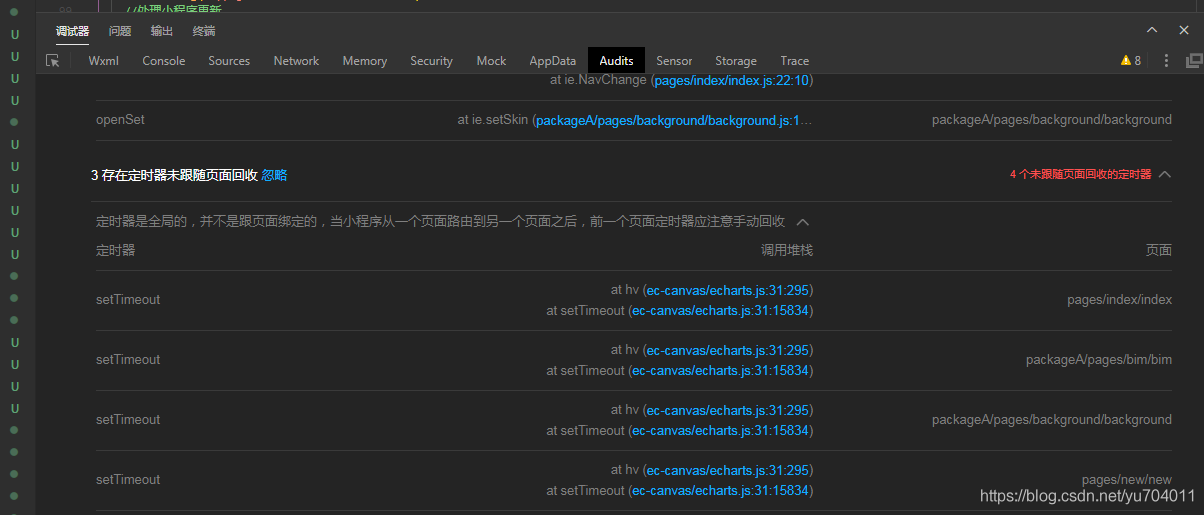Screen dimensions: 1204x515
Task: Open echarts.js:31:15834 link in background/background timer row
Action: click(720, 431)
